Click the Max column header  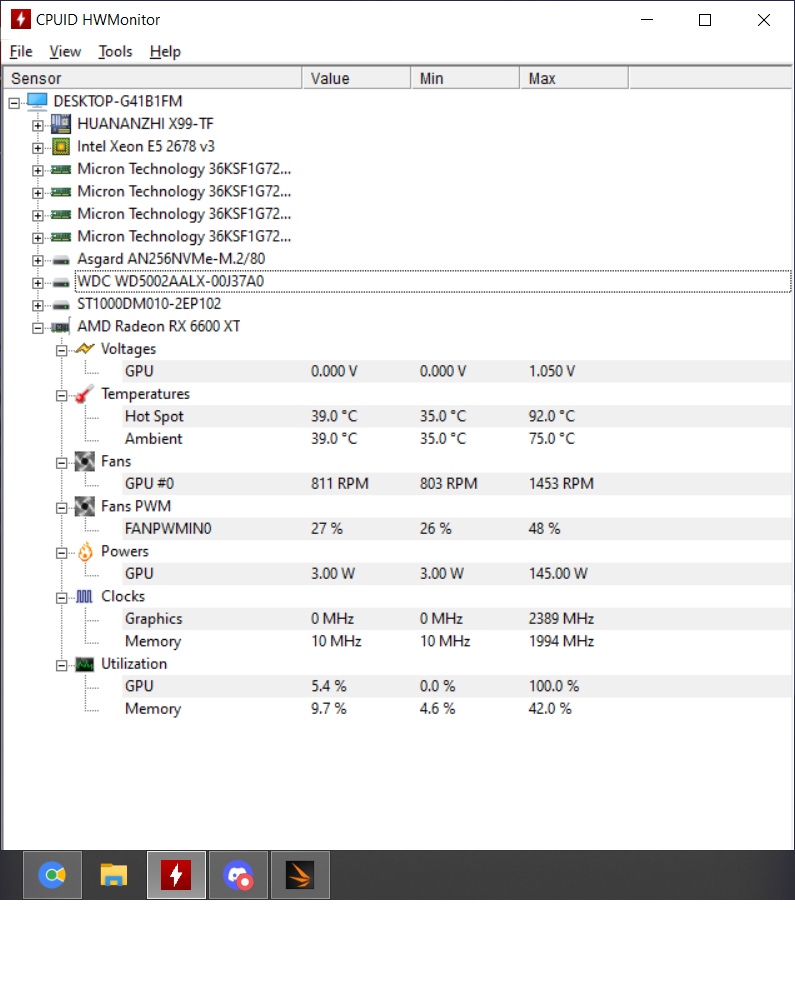tap(574, 78)
